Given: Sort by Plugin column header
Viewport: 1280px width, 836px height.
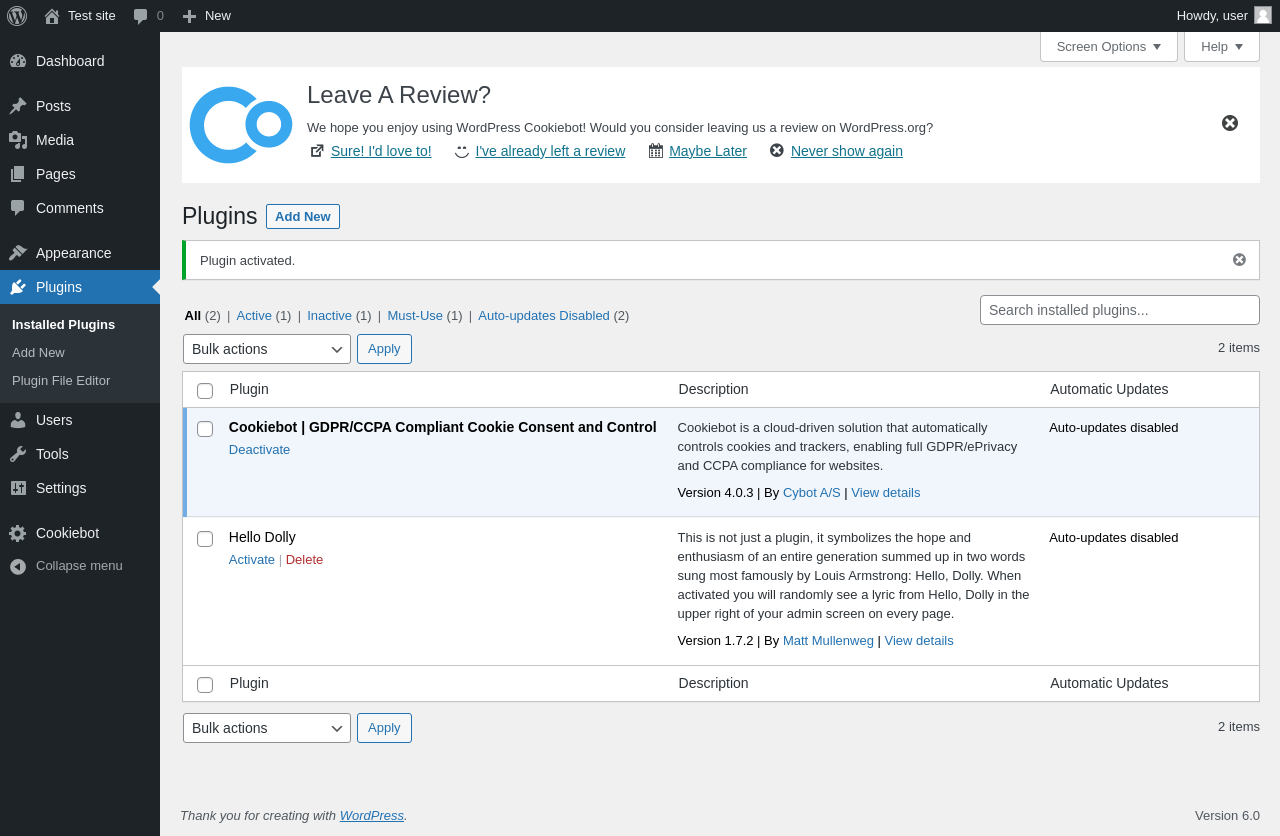Looking at the screenshot, I should coord(249,389).
